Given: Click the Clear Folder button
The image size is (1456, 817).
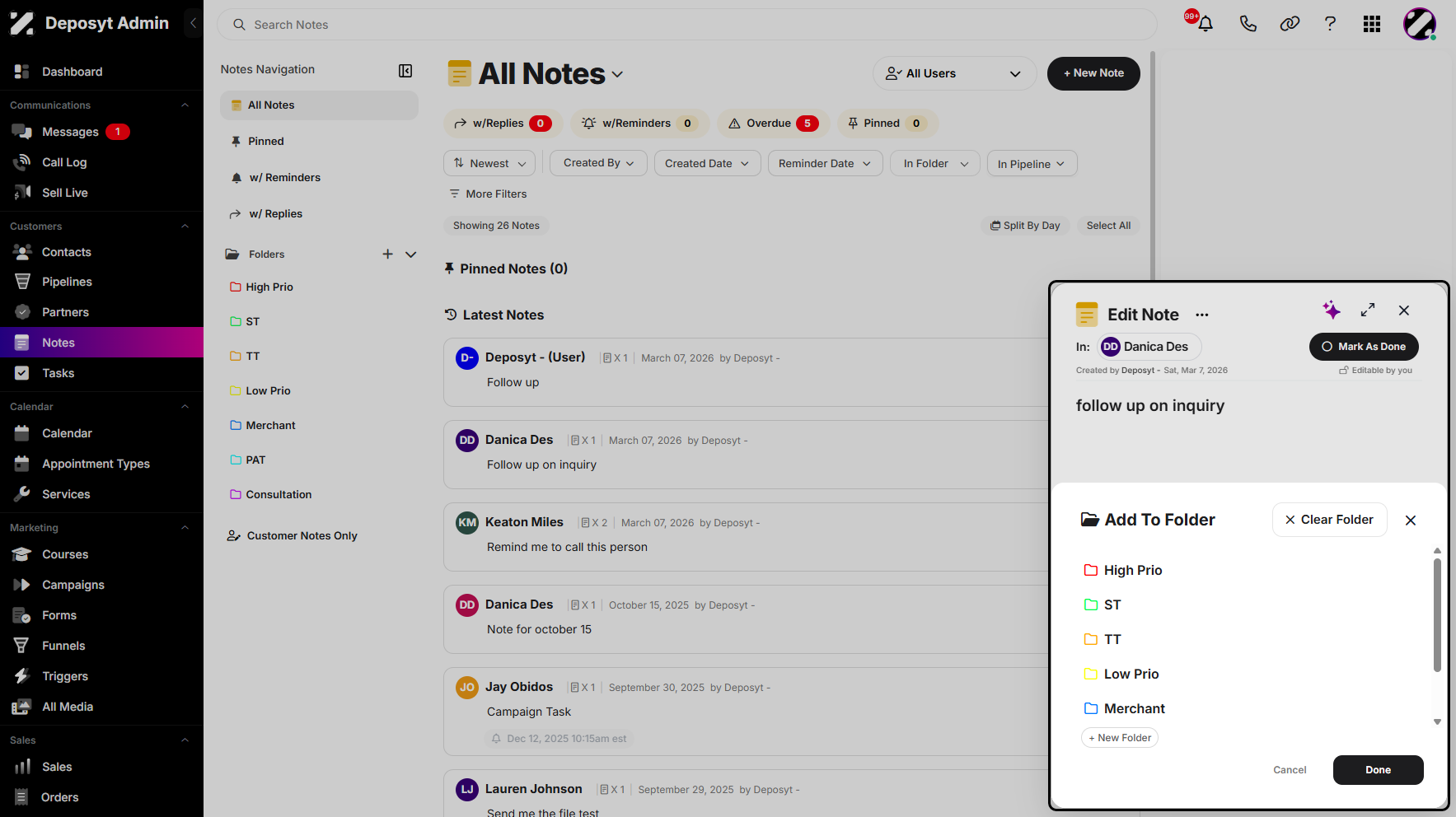Looking at the screenshot, I should [1329, 520].
